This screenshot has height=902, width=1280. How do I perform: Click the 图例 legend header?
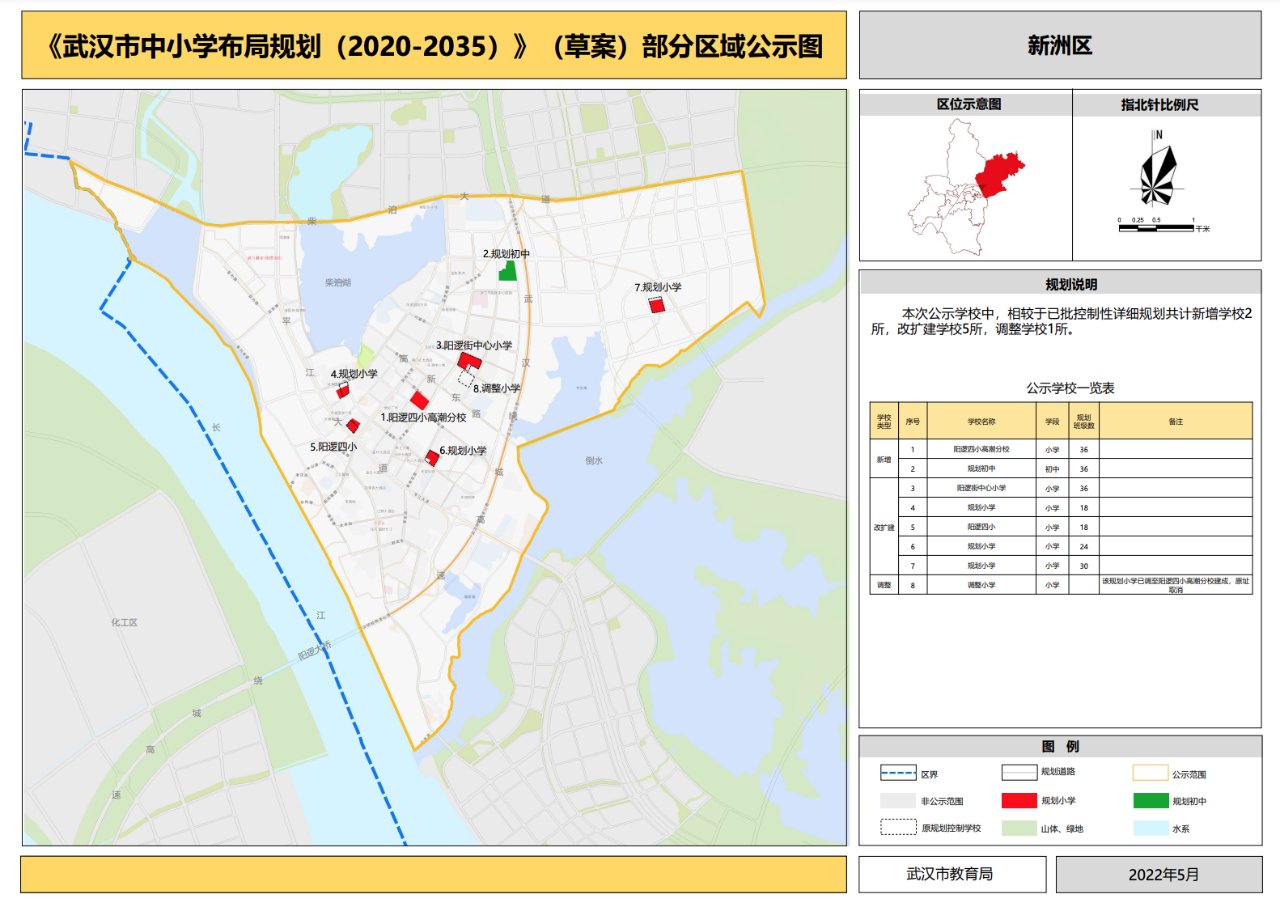tap(1060, 747)
